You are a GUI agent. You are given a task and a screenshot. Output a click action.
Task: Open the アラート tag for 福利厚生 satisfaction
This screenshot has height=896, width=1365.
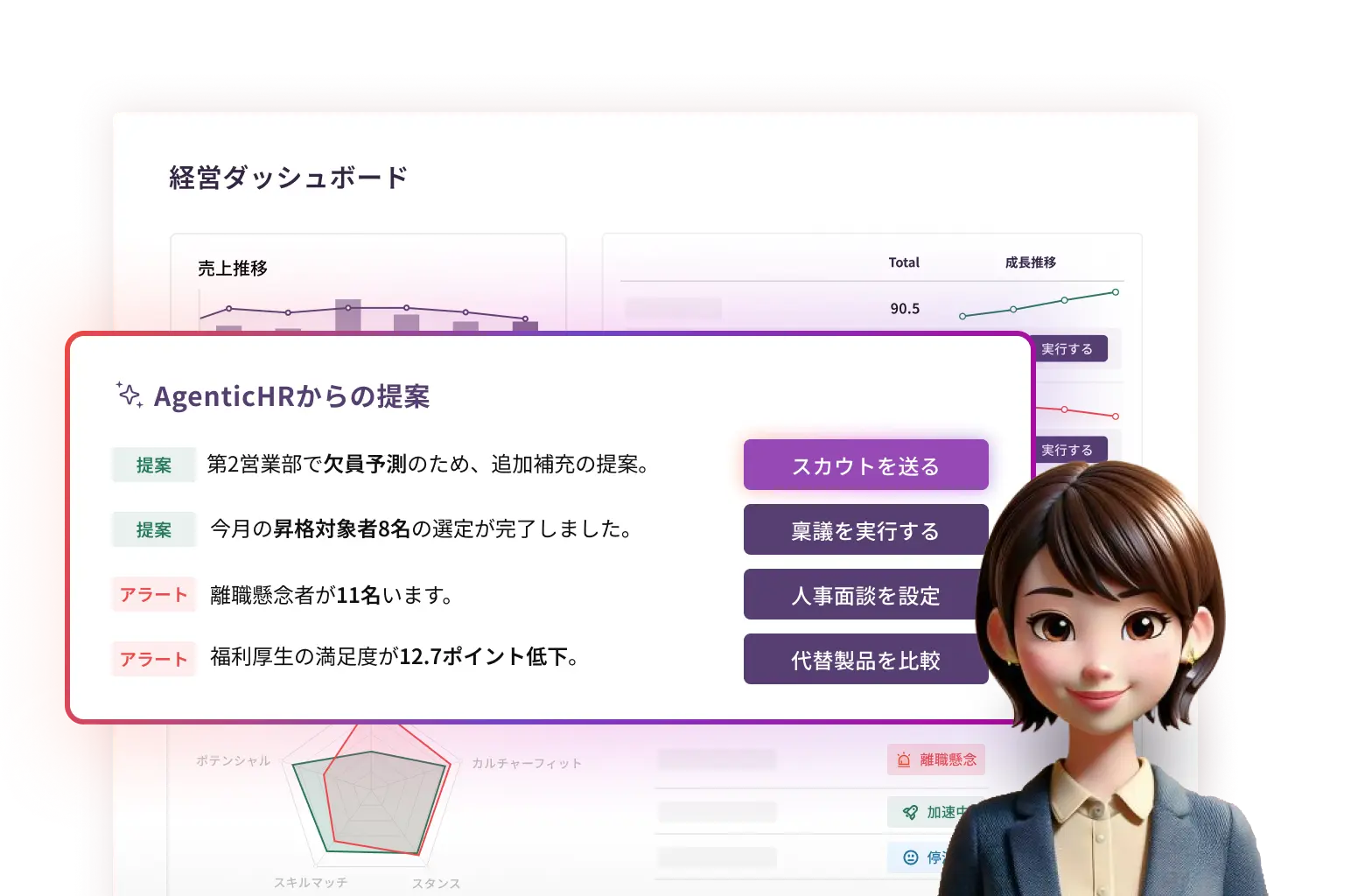click(154, 660)
